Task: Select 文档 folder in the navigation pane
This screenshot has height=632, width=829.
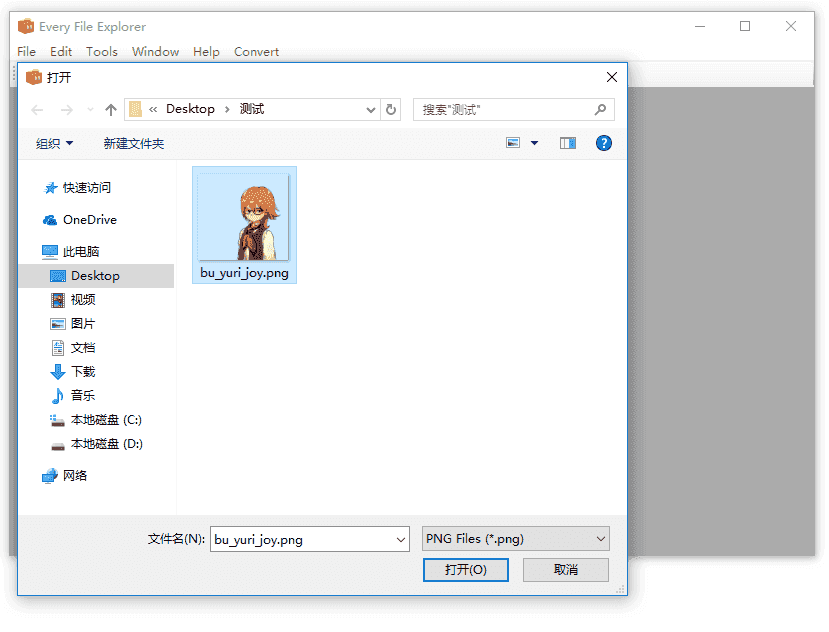Action: coord(73,348)
